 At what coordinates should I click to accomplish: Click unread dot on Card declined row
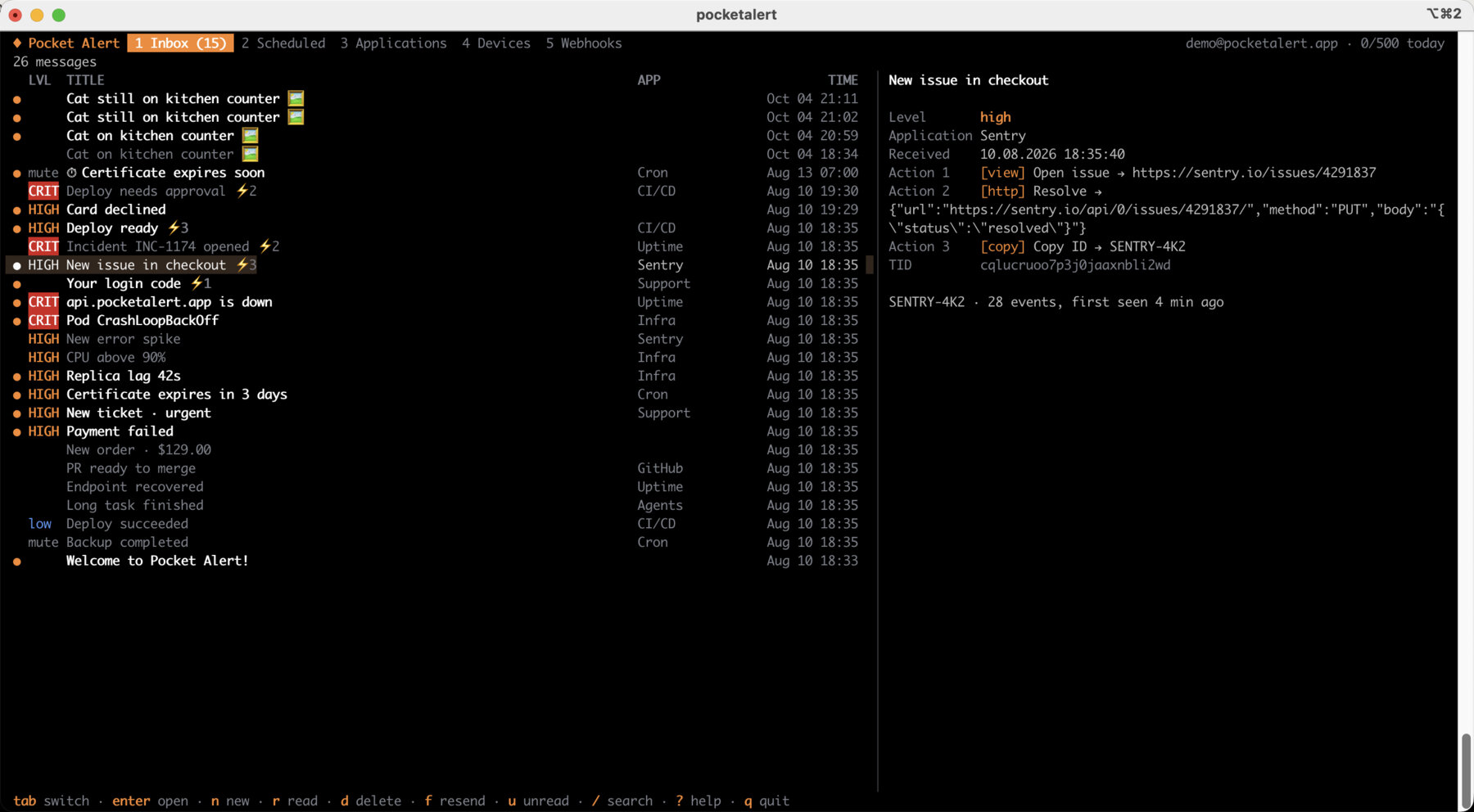point(17,210)
